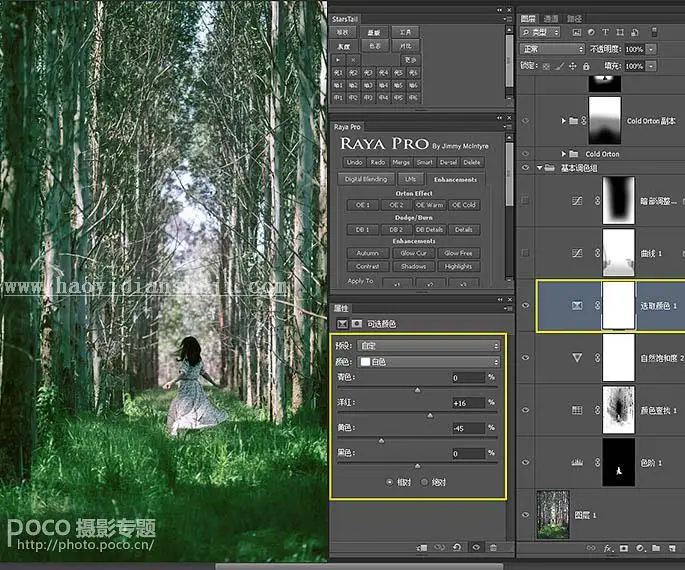Click trash icon in Properties panel

click(493, 547)
